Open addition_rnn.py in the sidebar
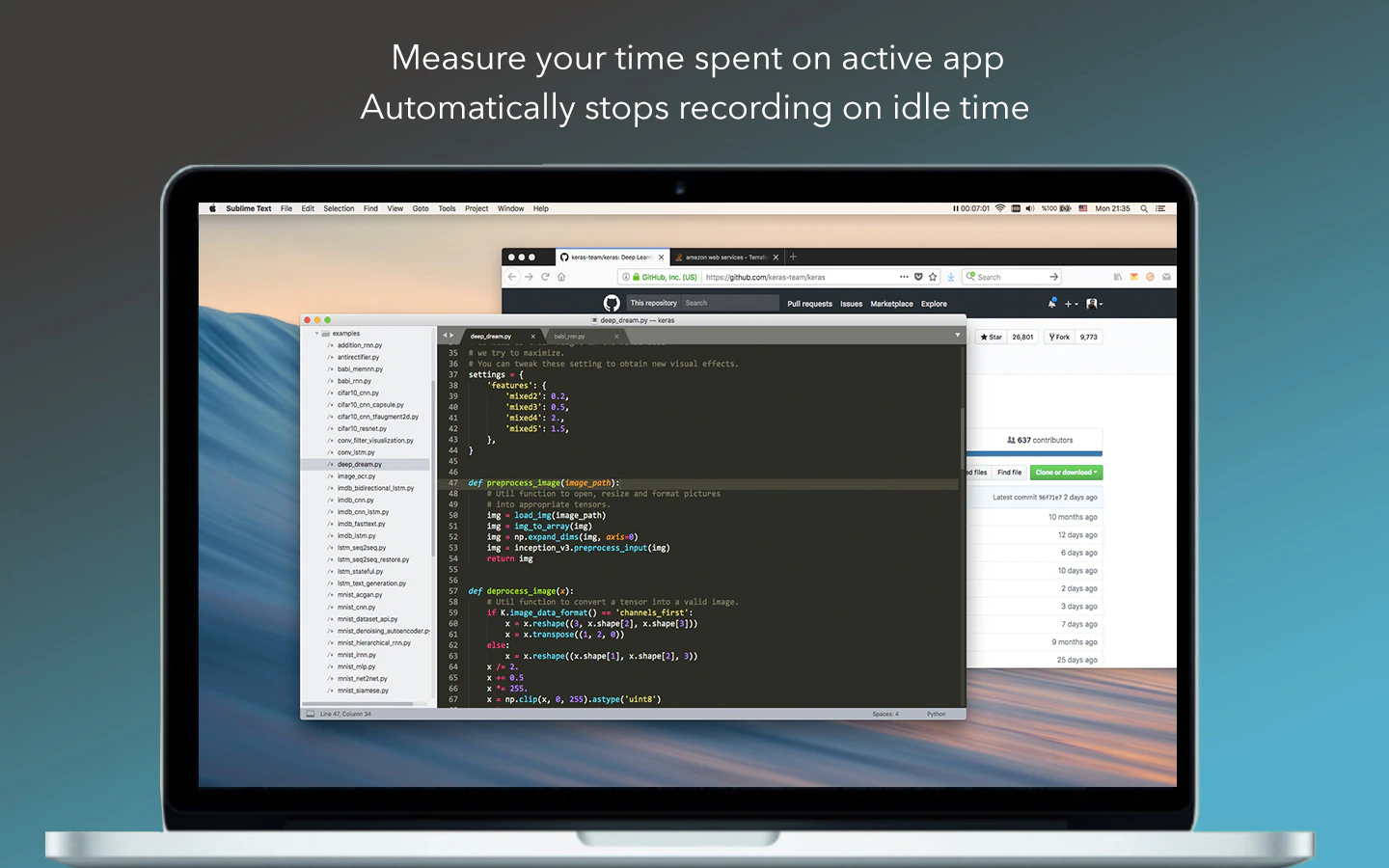This screenshot has height=868, width=1389. (x=360, y=345)
